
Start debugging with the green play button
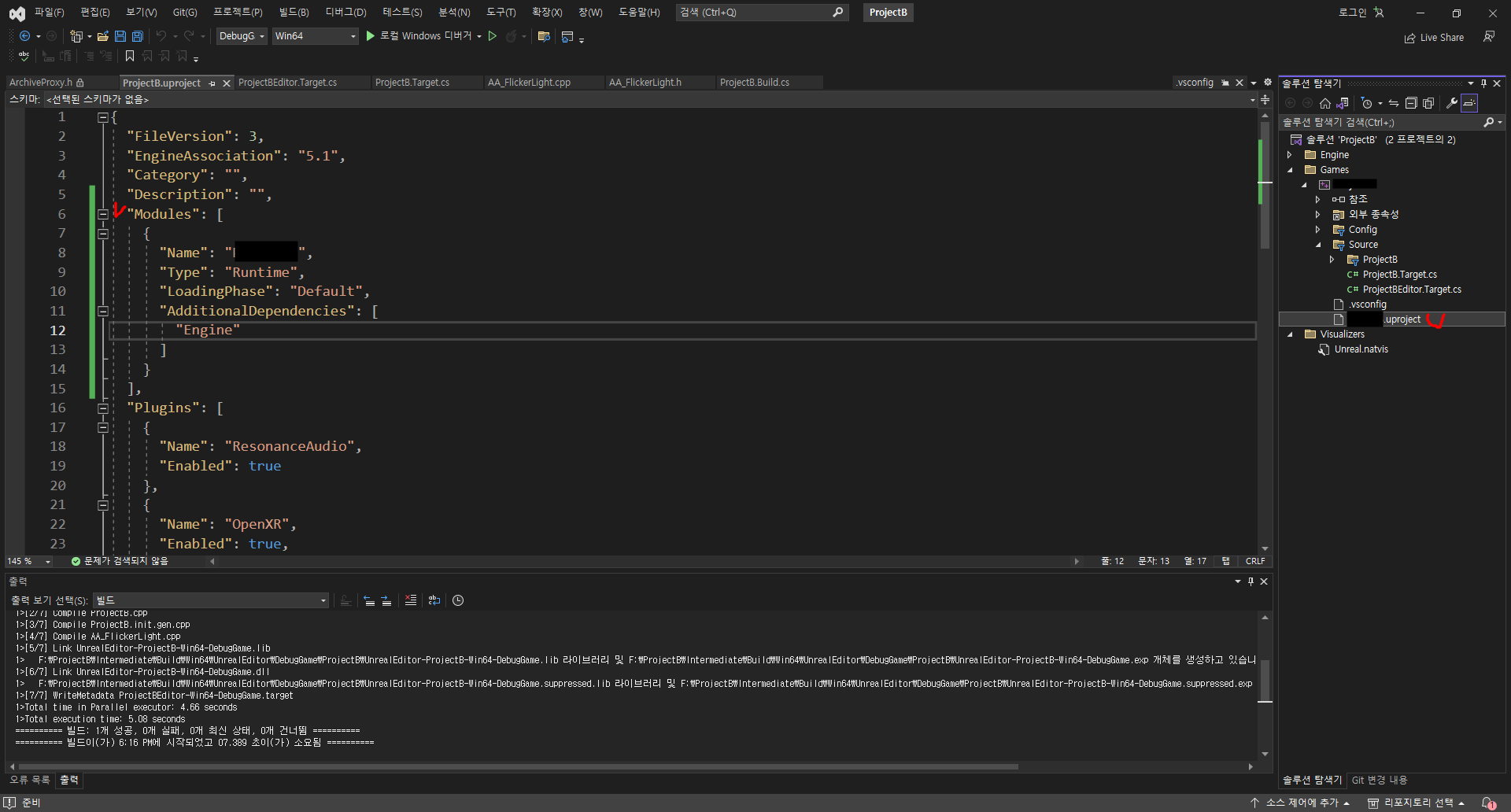[370, 36]
